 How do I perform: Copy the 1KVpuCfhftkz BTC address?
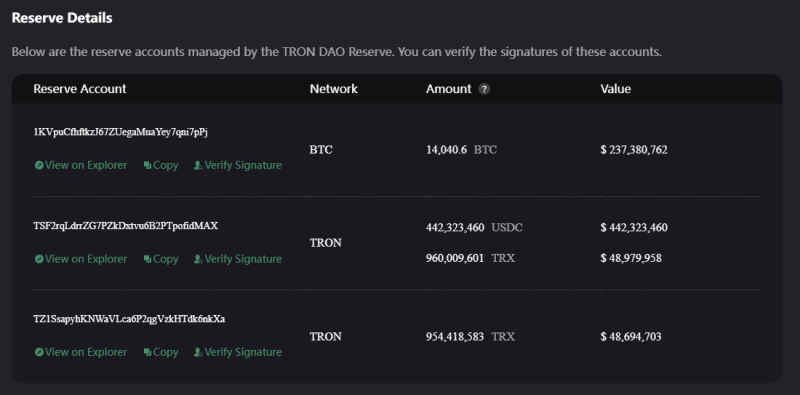coord(161,165)
